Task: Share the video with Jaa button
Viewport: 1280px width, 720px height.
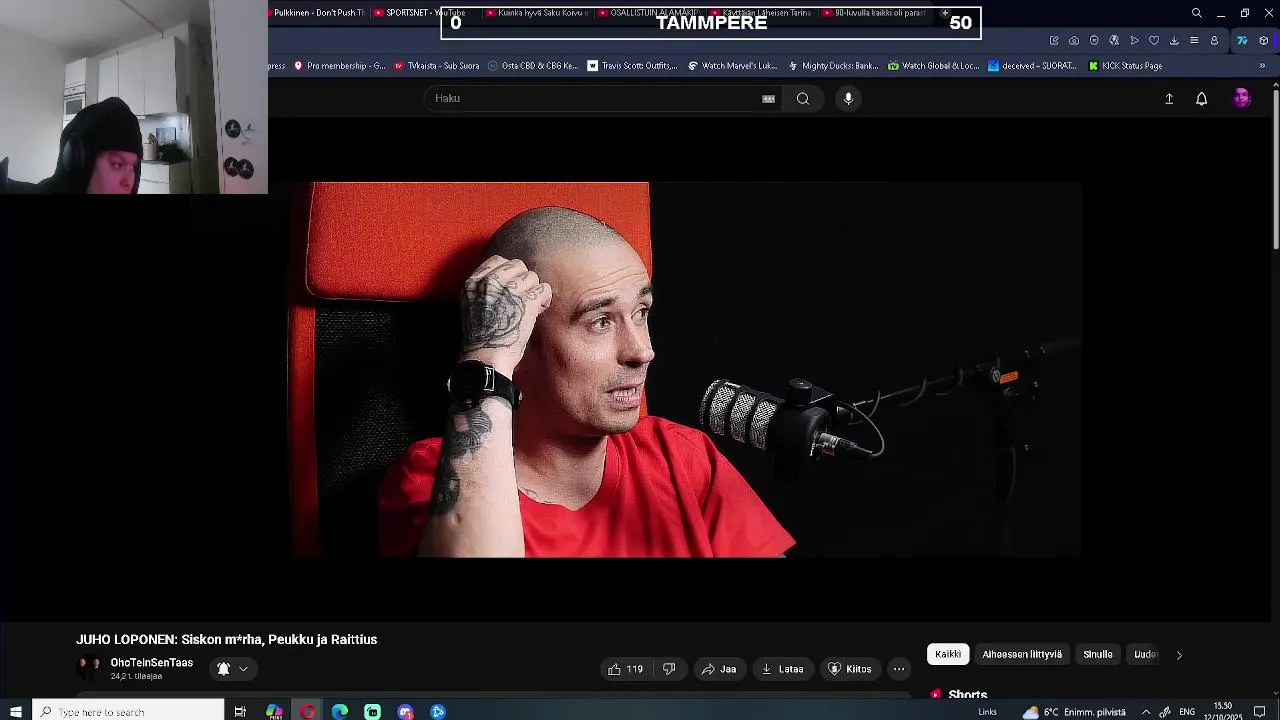Action: [719, 669]
